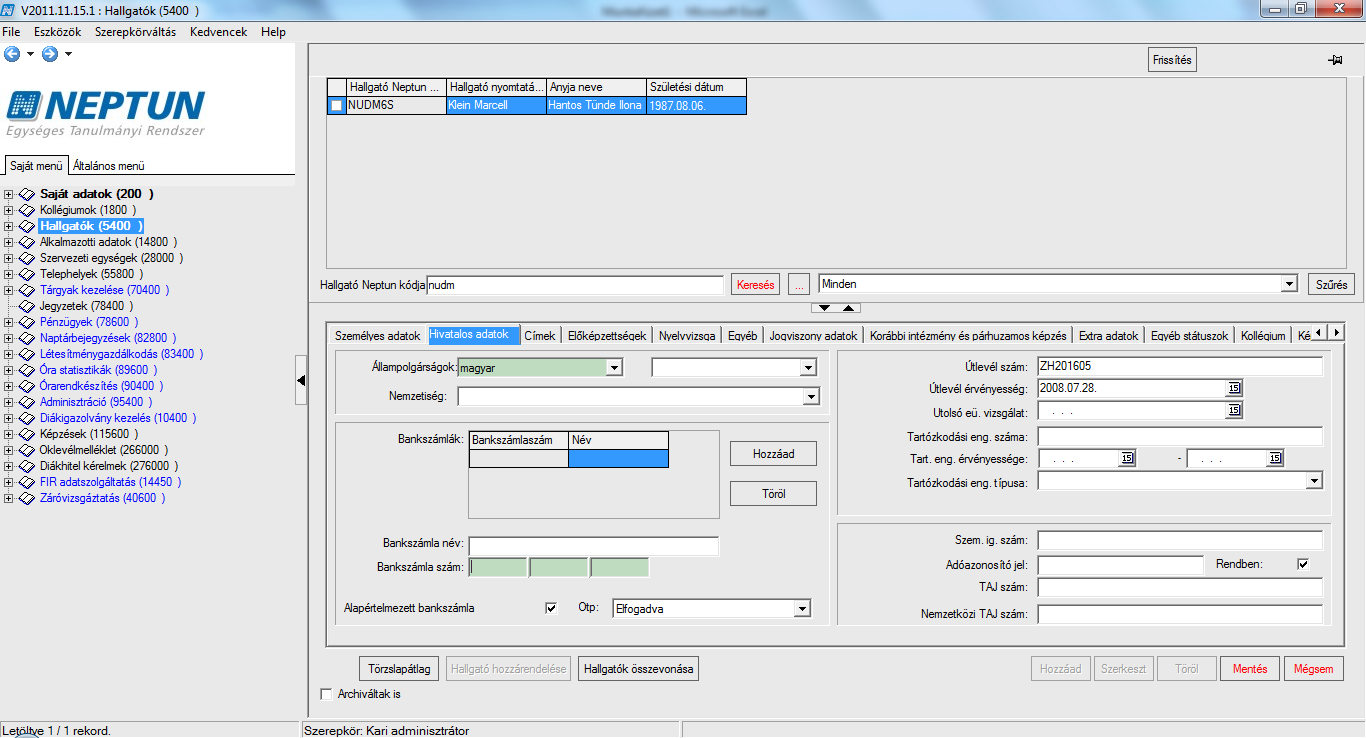The height and width of the screenshot is (738, 1366).
Task: Click the Pénzügyek tree item icon
Action: (x=27, y=322)
